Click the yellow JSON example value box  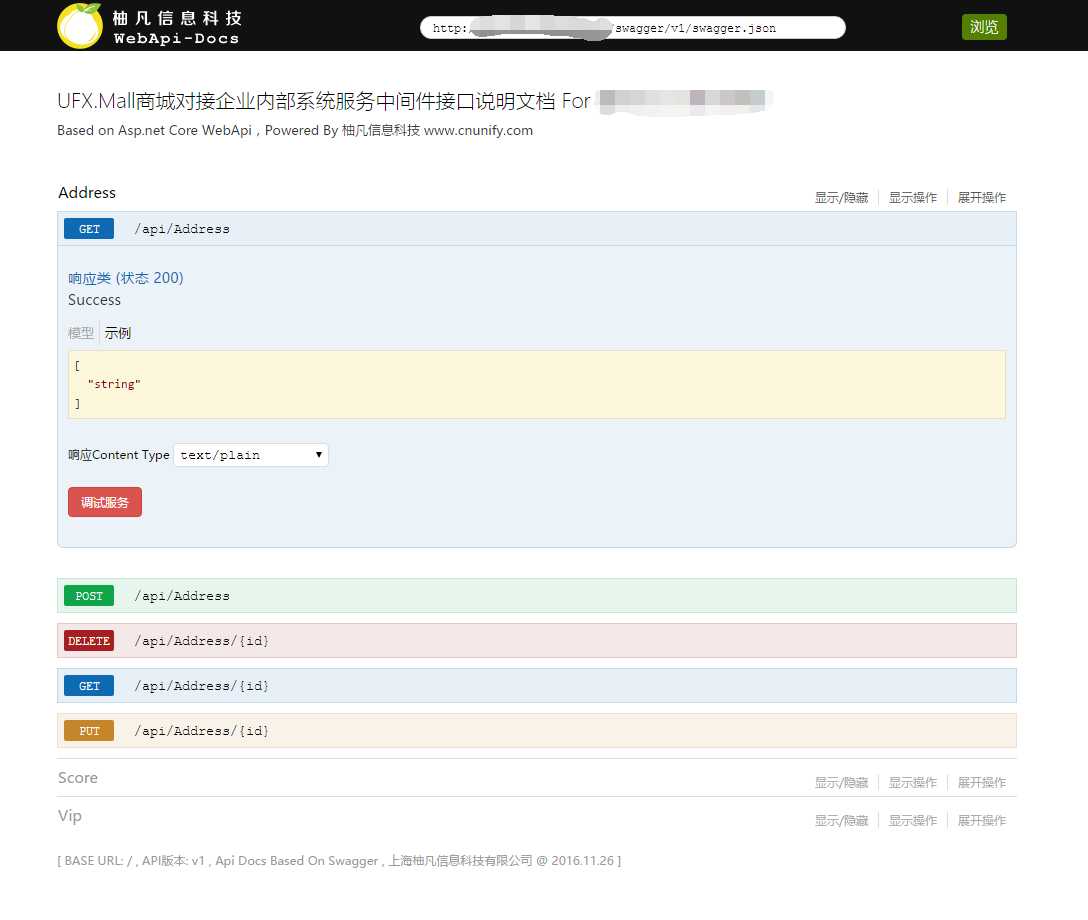click(536, 384)
